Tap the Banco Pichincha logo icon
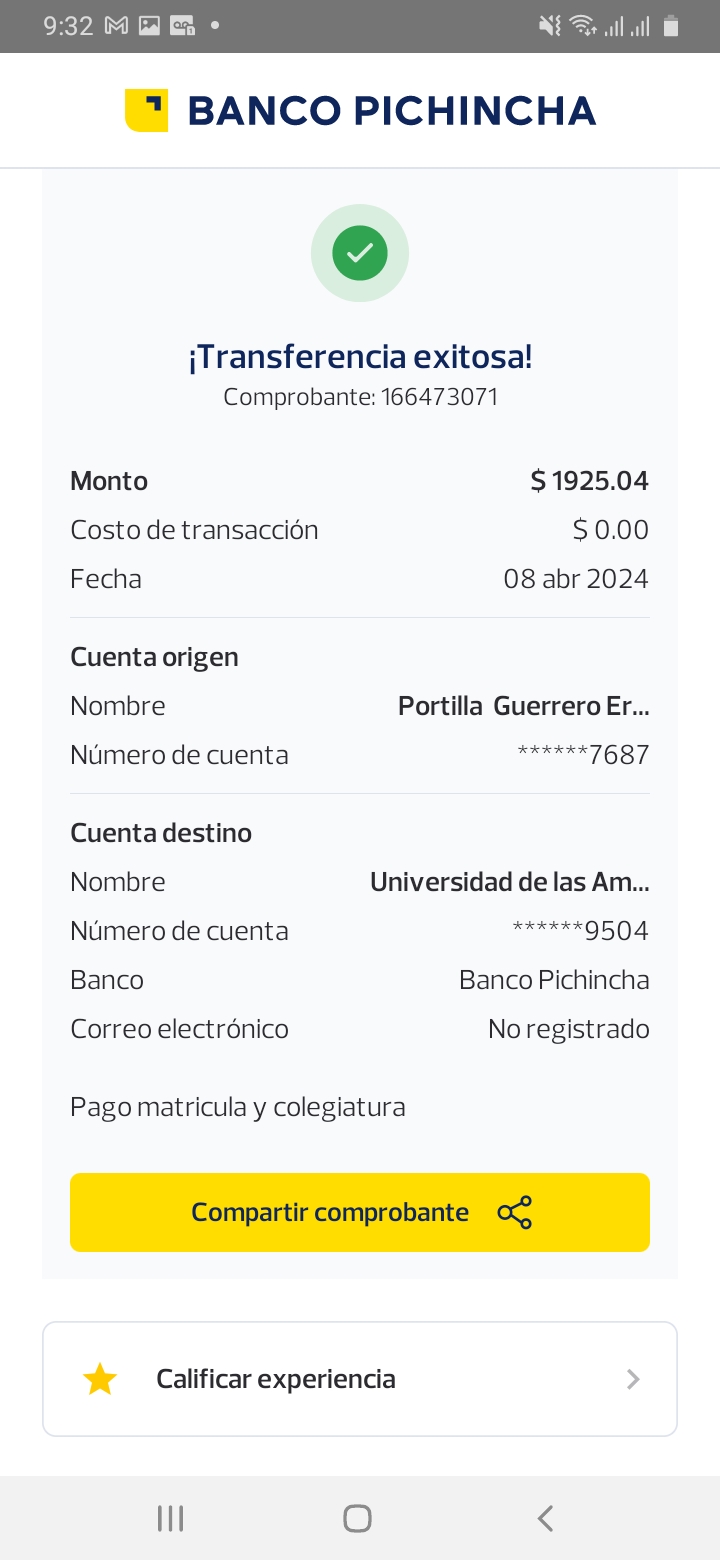Viewport: 720px width, 1560px height. tap(146, 110)
